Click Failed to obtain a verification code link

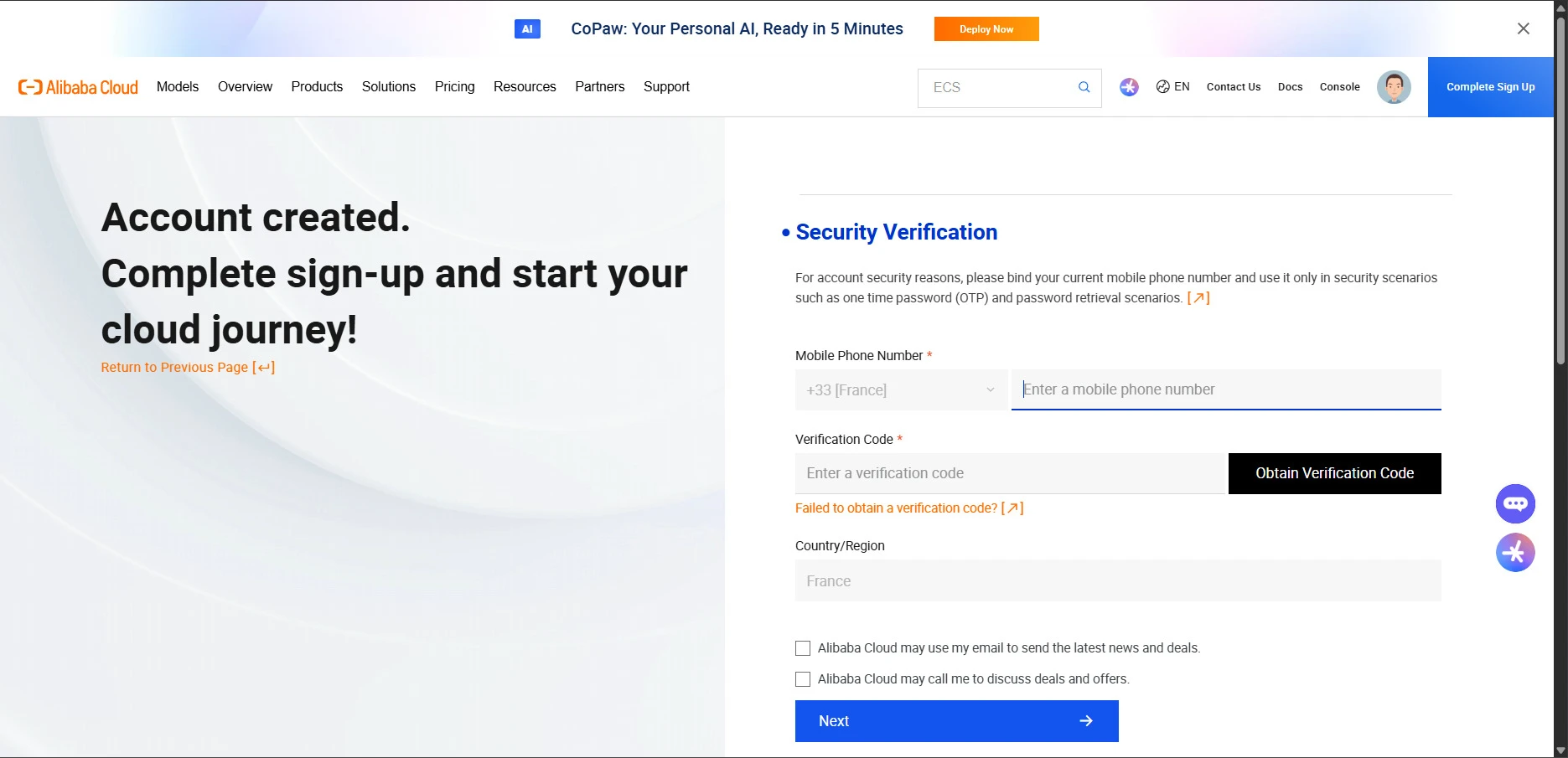click(x=909, y=508)
